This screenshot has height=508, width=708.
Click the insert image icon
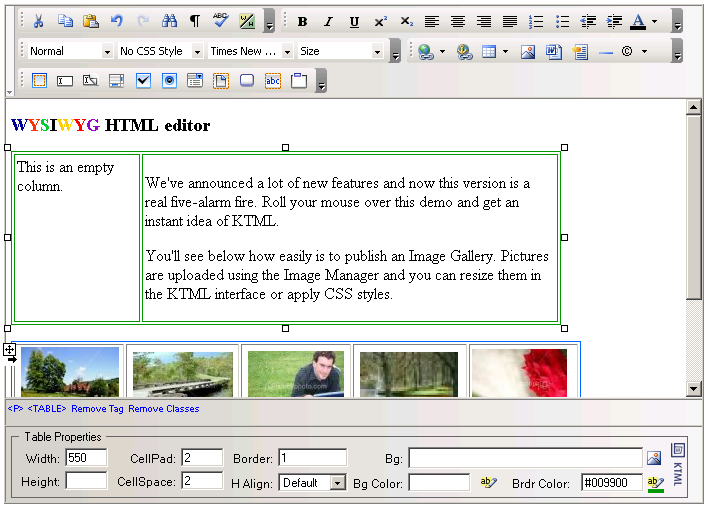528,52
